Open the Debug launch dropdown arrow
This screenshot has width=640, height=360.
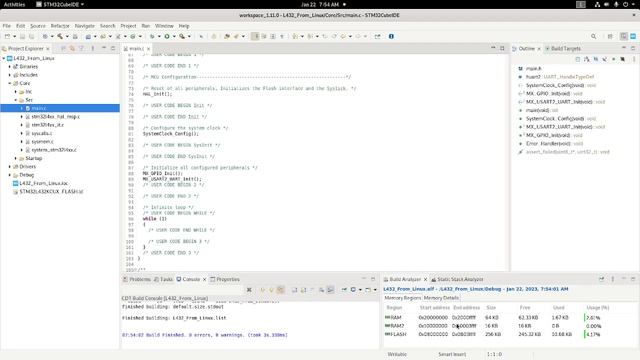tap(159, 36)
